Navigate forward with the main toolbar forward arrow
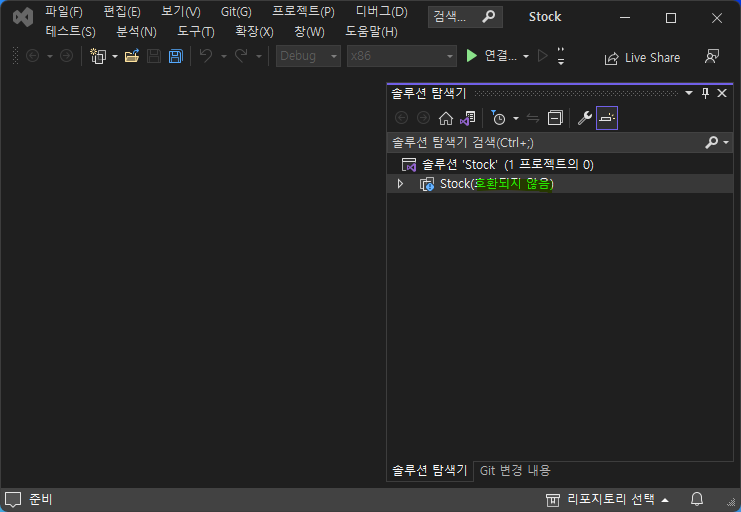The height and width of the screenshot is (512, 741). (x=67, y=56)
